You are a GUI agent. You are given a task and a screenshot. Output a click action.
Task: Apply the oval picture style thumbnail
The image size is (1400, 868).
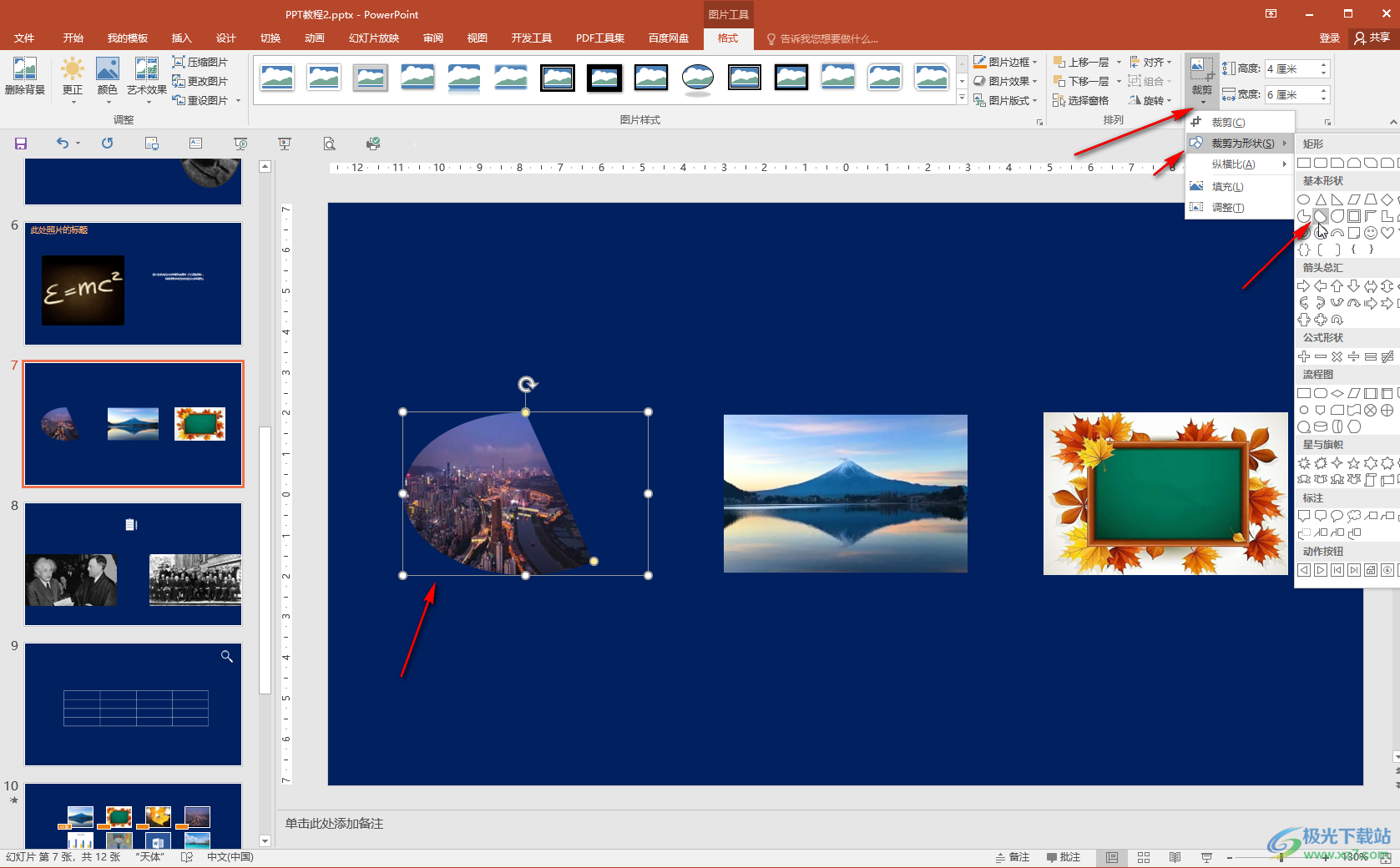[698, 78]
